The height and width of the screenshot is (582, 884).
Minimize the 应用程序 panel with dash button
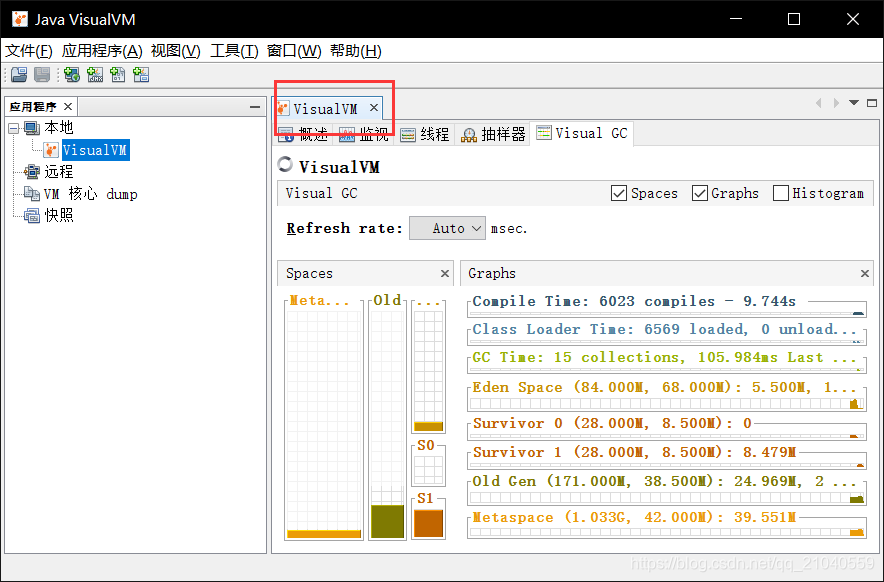tap(255, 107)
